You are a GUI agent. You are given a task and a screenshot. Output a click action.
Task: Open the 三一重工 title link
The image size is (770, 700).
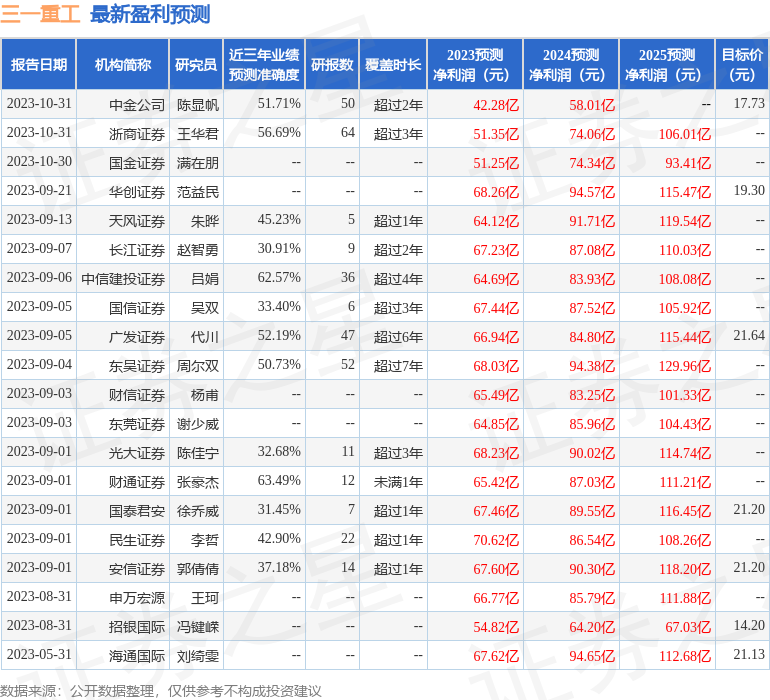(40, 14)
